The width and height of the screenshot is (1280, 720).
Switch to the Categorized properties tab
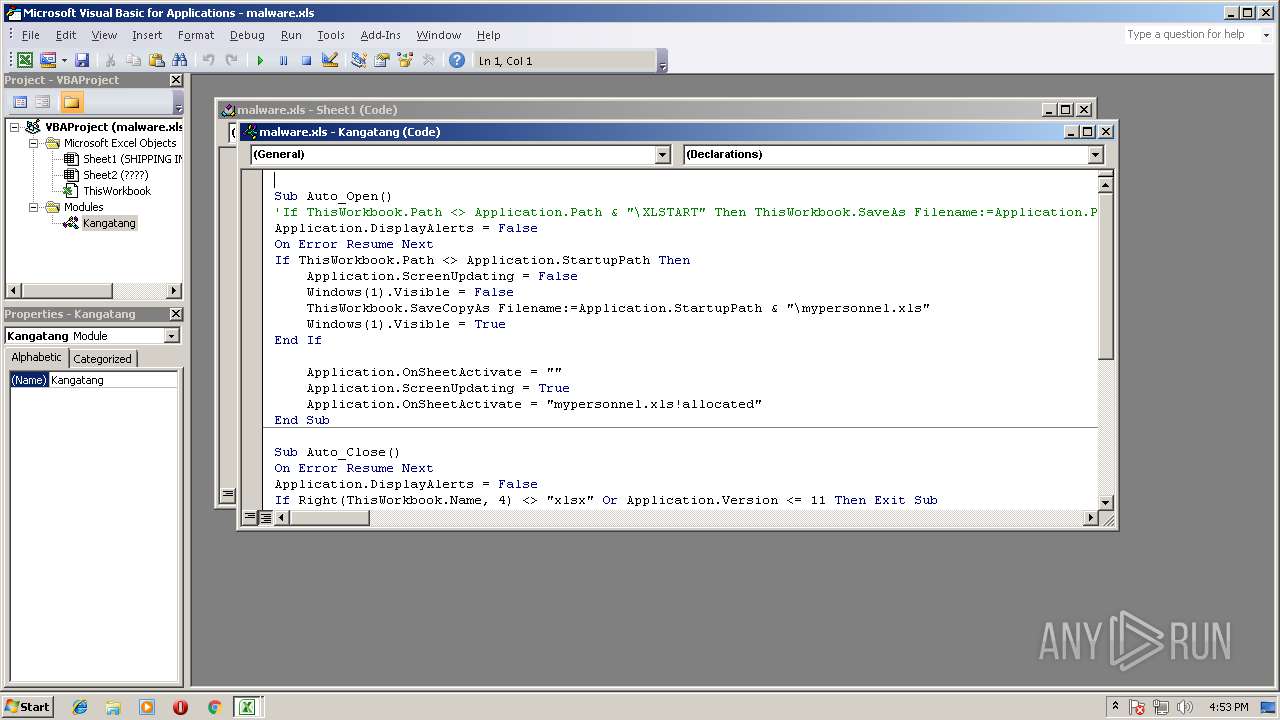pos(102,358)
